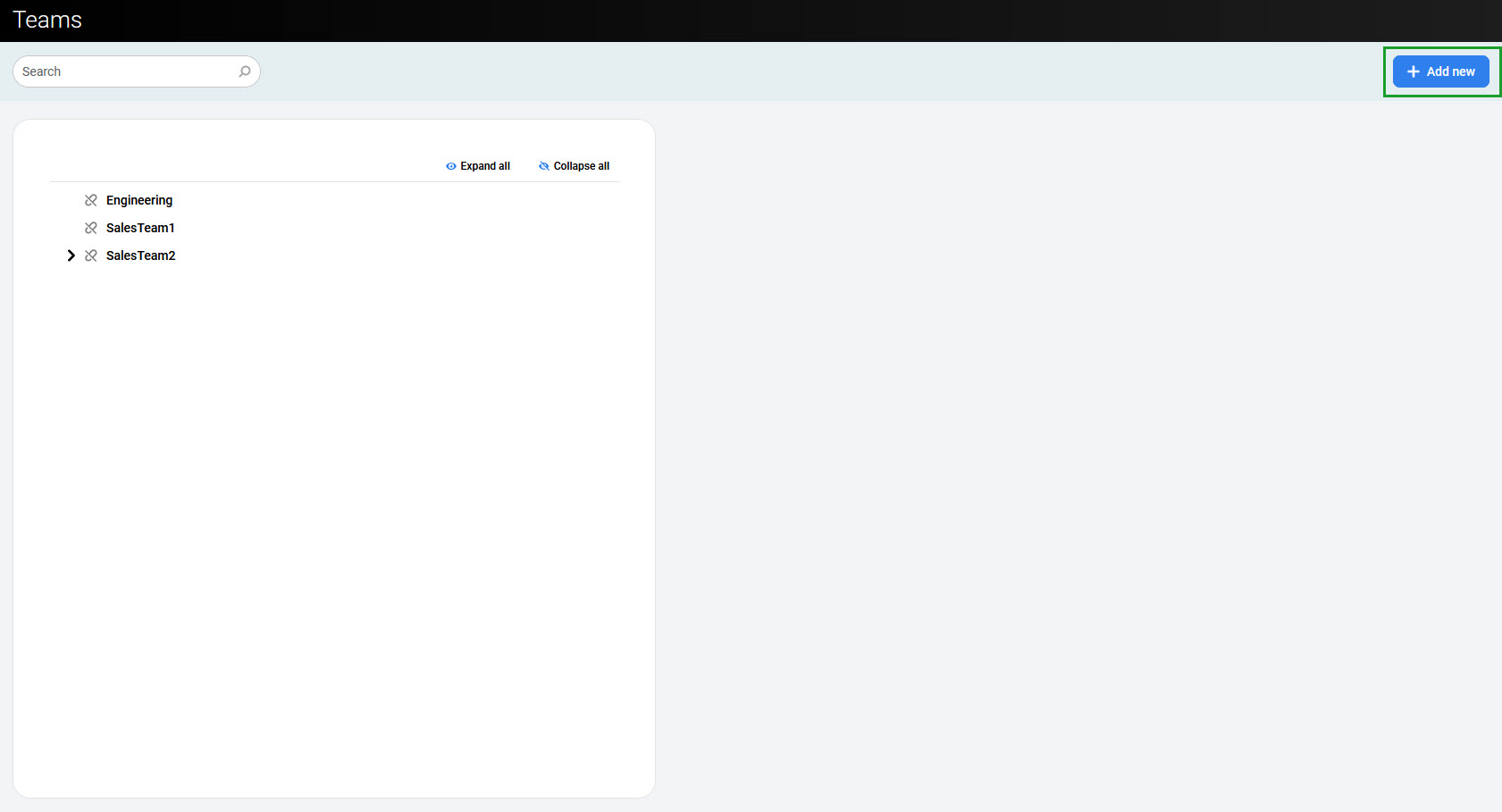Click the unlinked chain icon next to SalesTeam2

(91, 255)
